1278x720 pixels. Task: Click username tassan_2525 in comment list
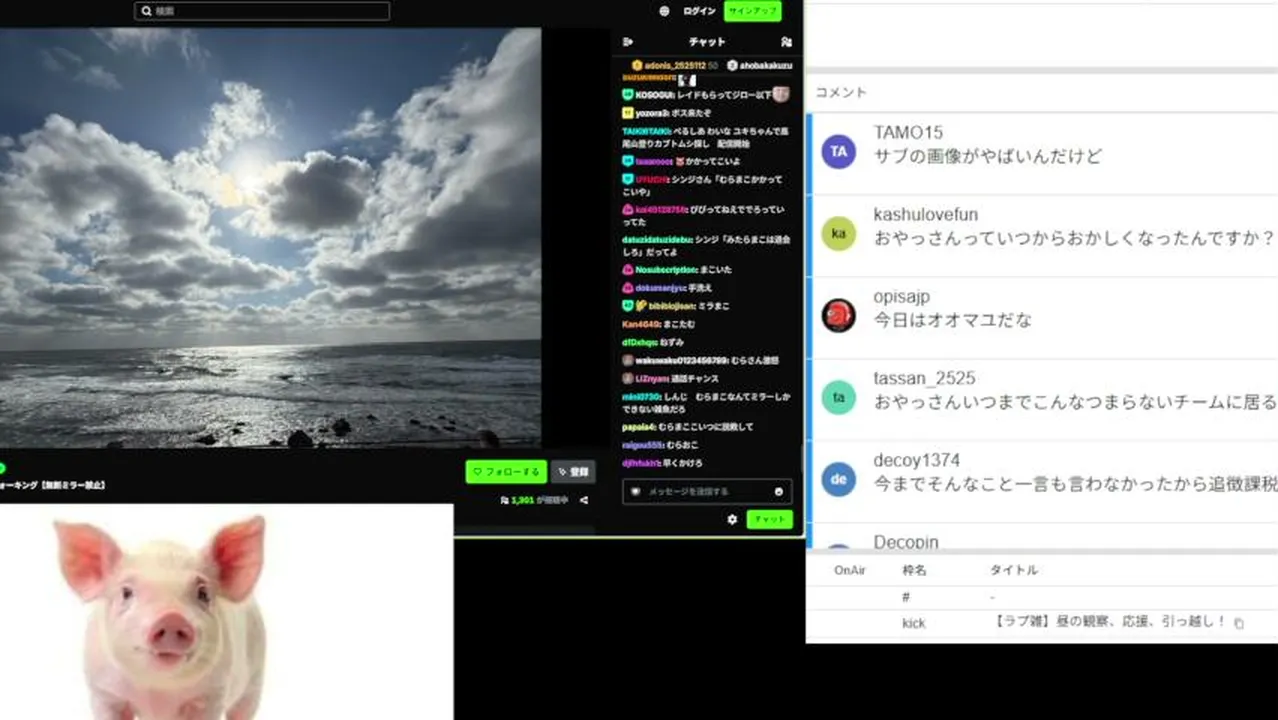coord(924,378)
